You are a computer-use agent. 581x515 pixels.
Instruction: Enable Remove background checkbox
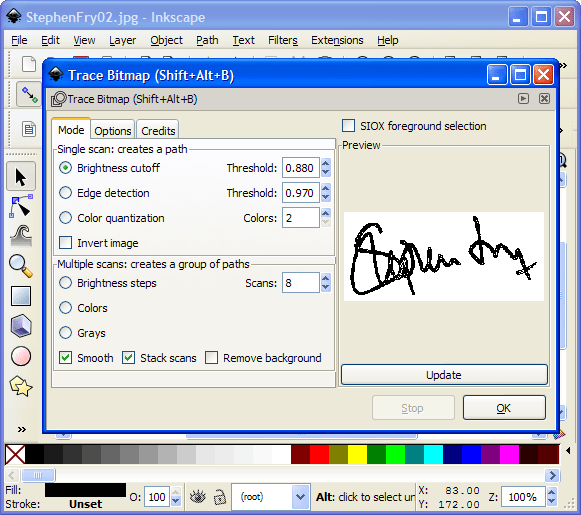coord(212,358)
